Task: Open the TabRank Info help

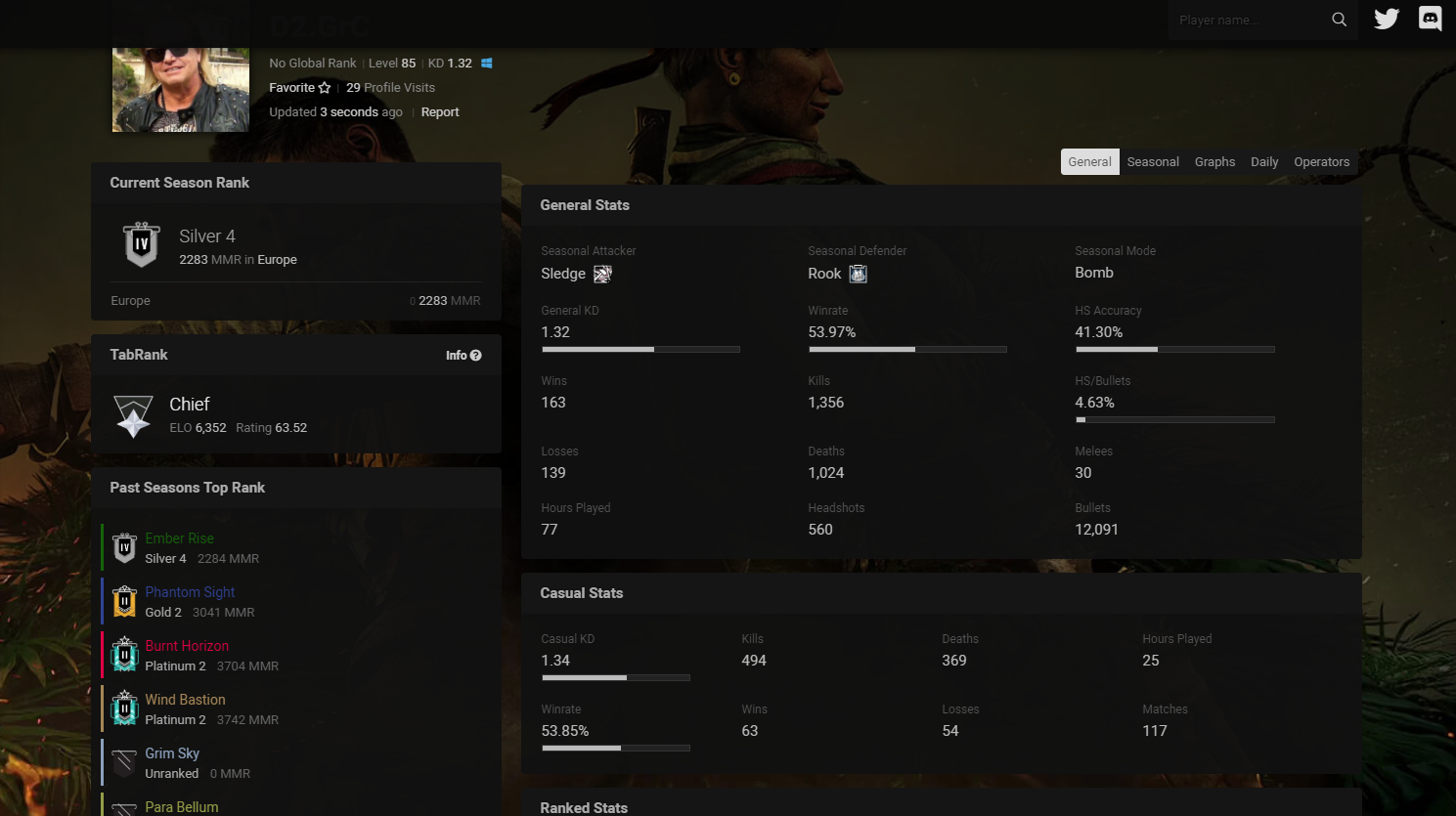Action: (x=463, y=356)
